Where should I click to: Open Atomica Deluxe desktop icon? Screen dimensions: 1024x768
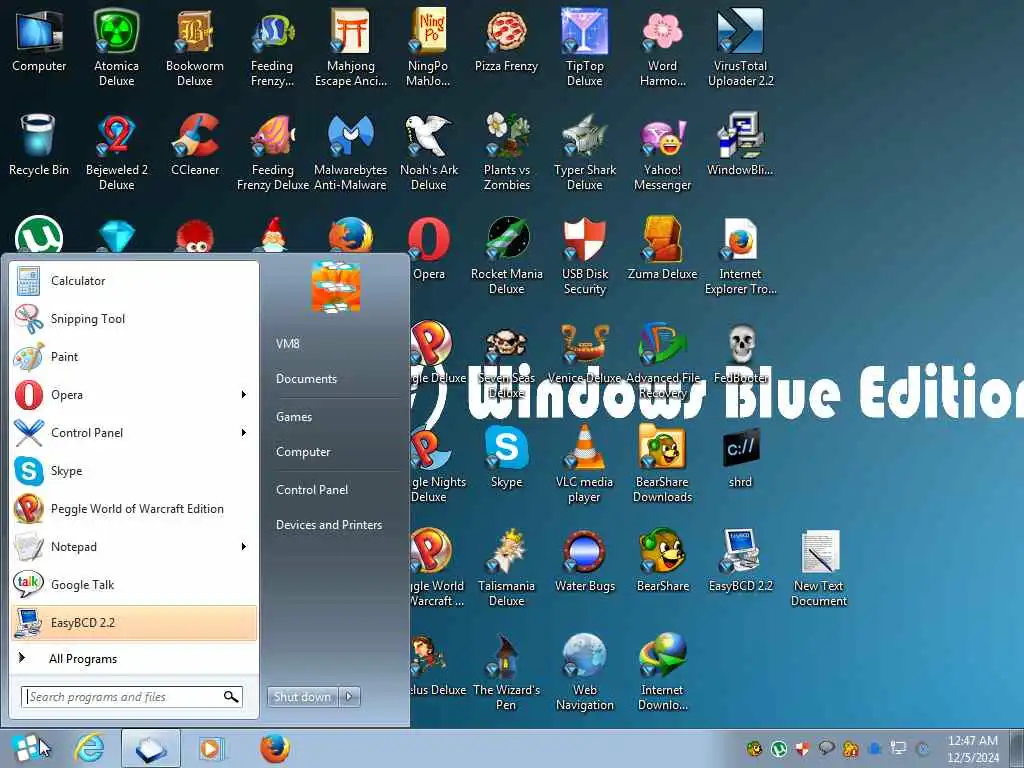click(x=116, y=47)
